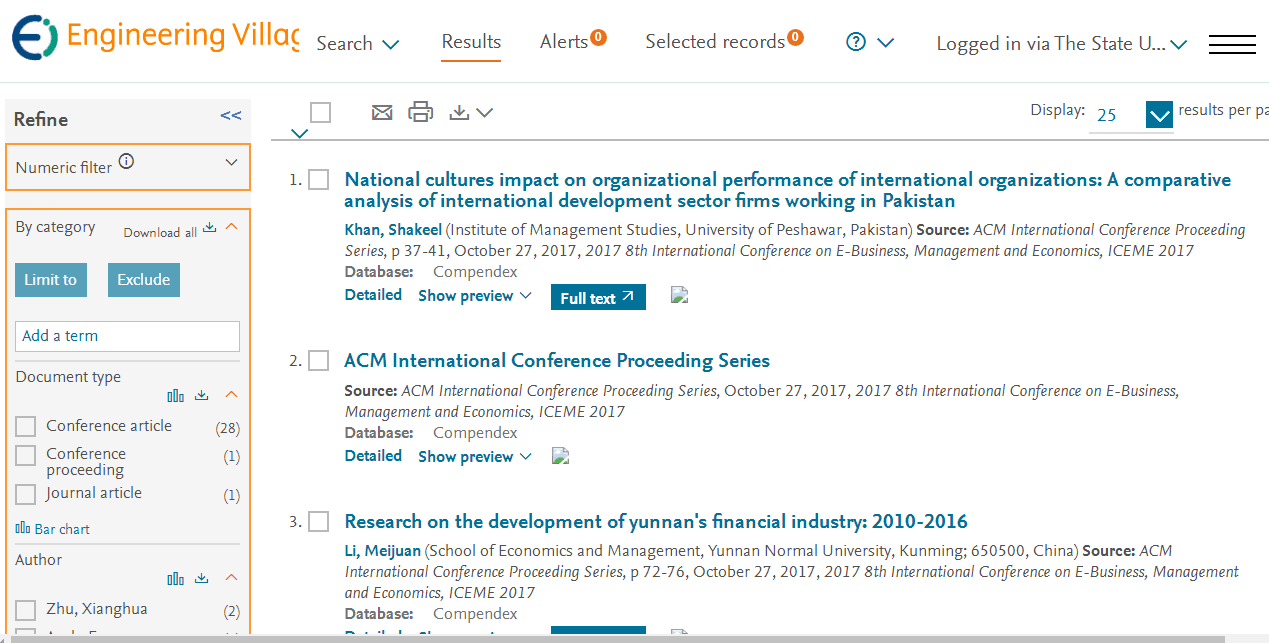Click author Khan, Shakeel
Image resolution: width=1269 pixels, height=643 pixels.
coord(393,230)
